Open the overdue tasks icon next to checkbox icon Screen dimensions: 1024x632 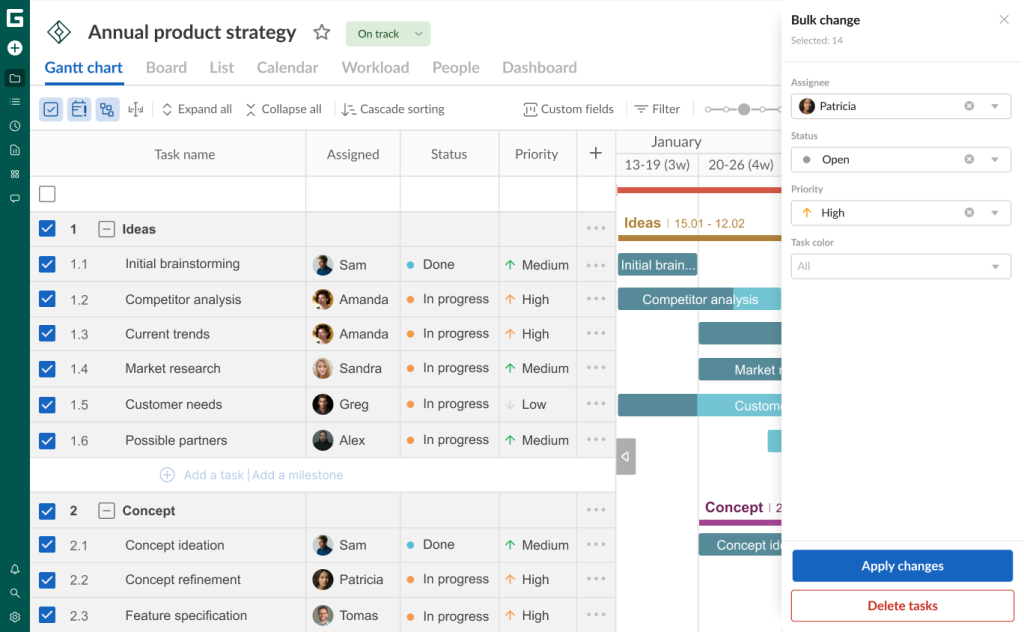pos(79,109)
